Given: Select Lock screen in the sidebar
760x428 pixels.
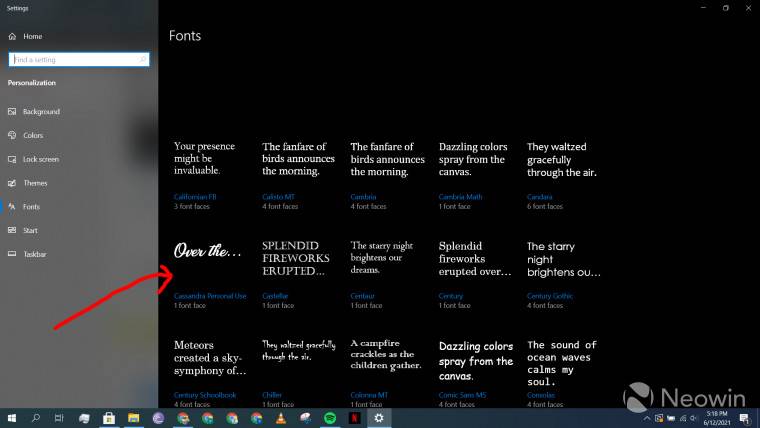Looking at the screenshot, I should pos(40,159).
